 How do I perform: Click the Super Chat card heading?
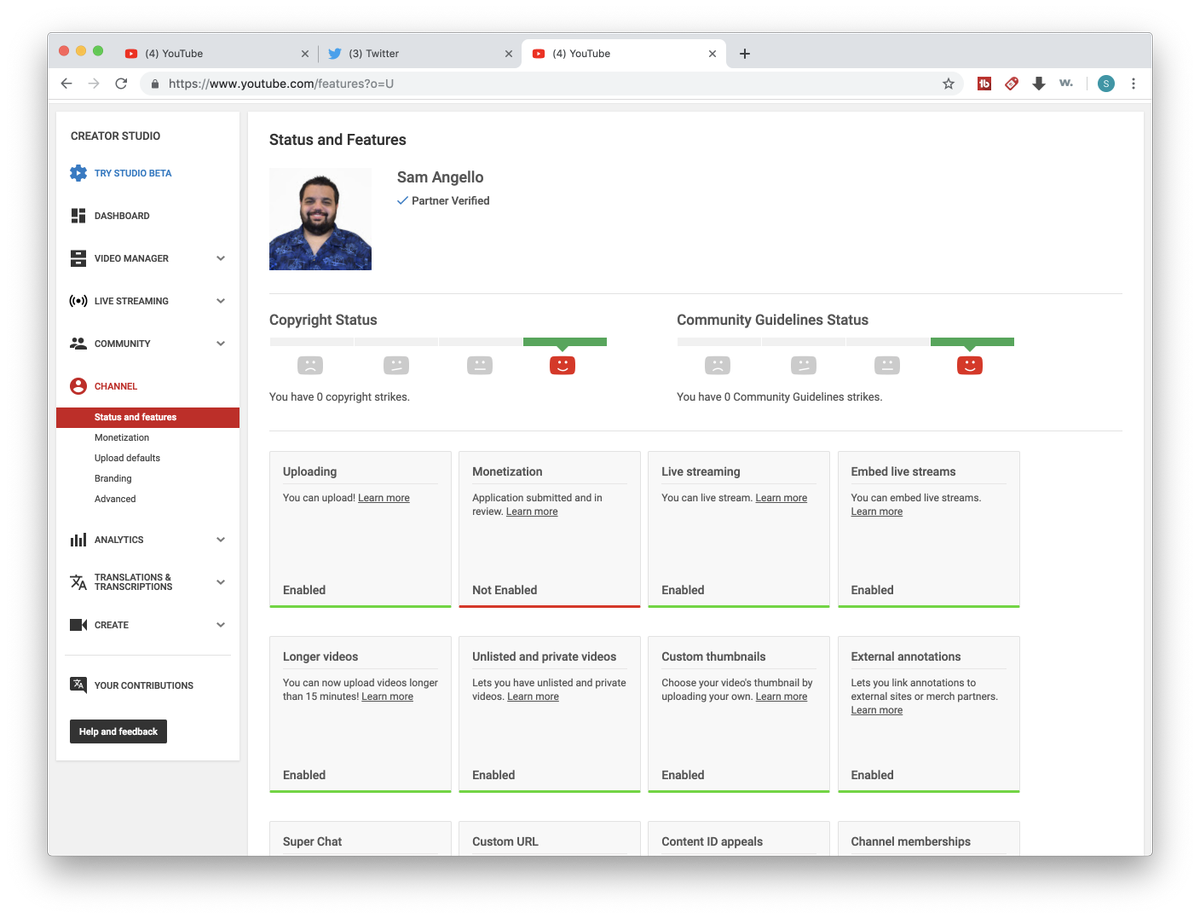tap(312, 842)
